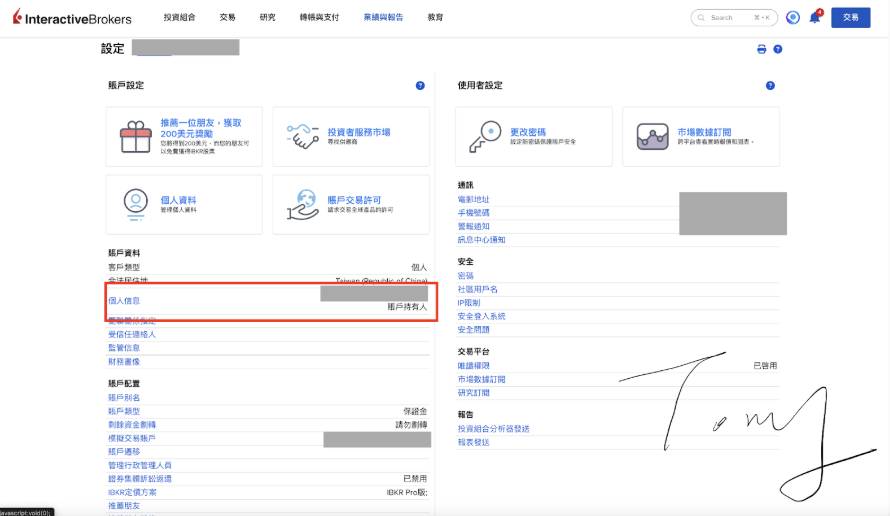The image size is (890, 516).
Task: Open the 證券集體訴訟返還 link
Action: 140,479
